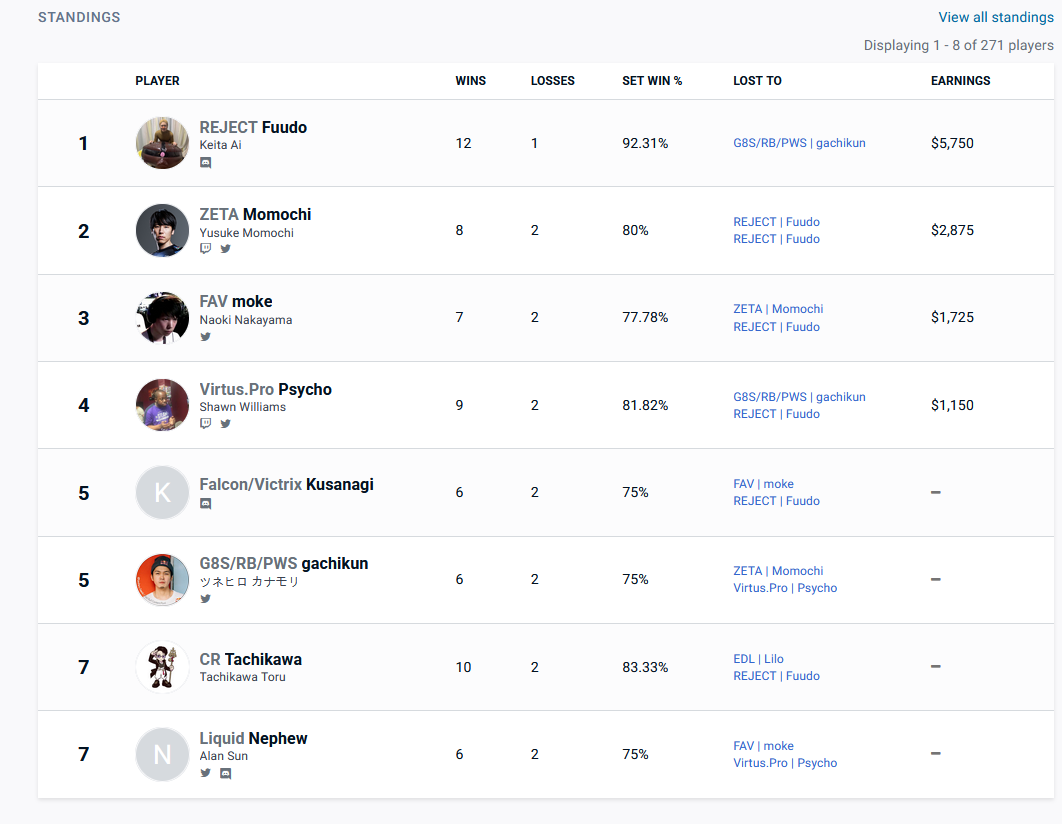Click Nephew's letter N avatar

162,754
